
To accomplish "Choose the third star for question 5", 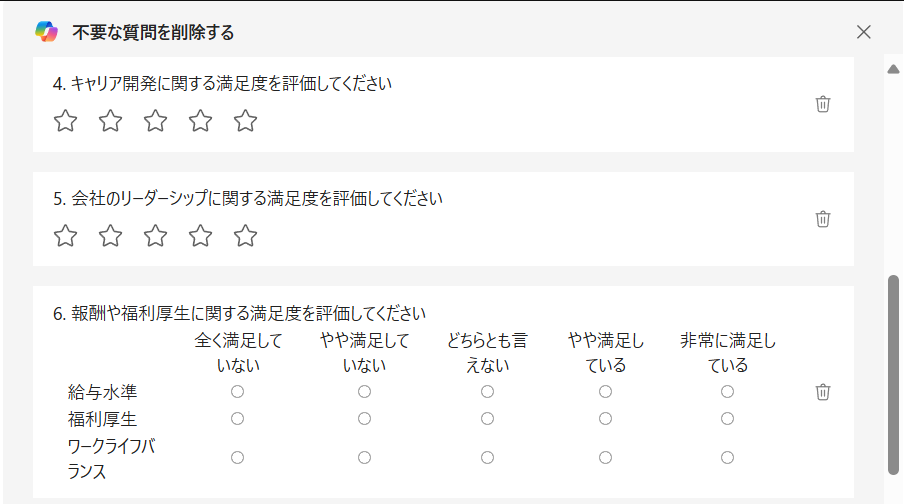I will click(156, 236).
